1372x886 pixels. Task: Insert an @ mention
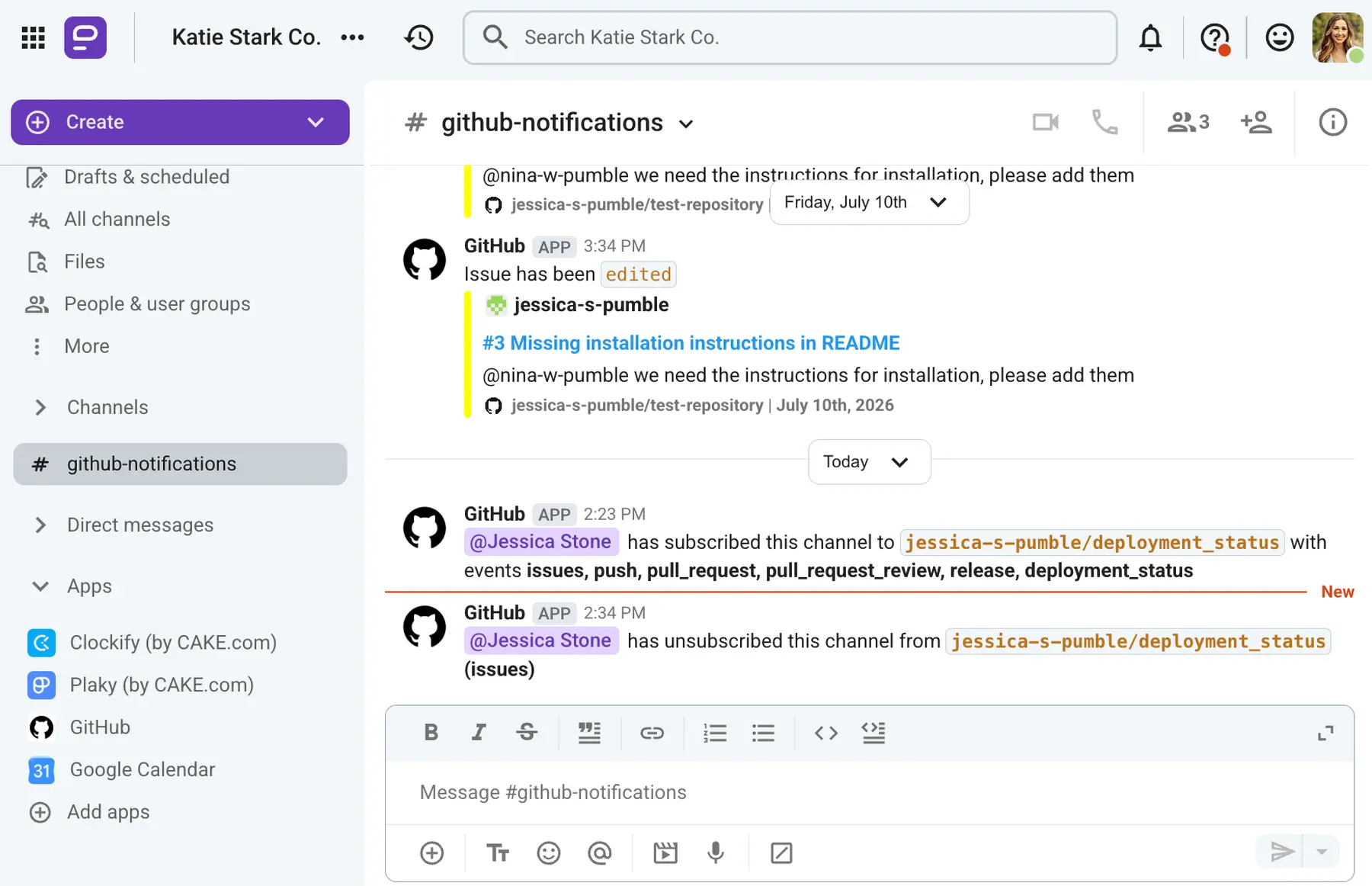pyautogui.click(x=600, y=852)
